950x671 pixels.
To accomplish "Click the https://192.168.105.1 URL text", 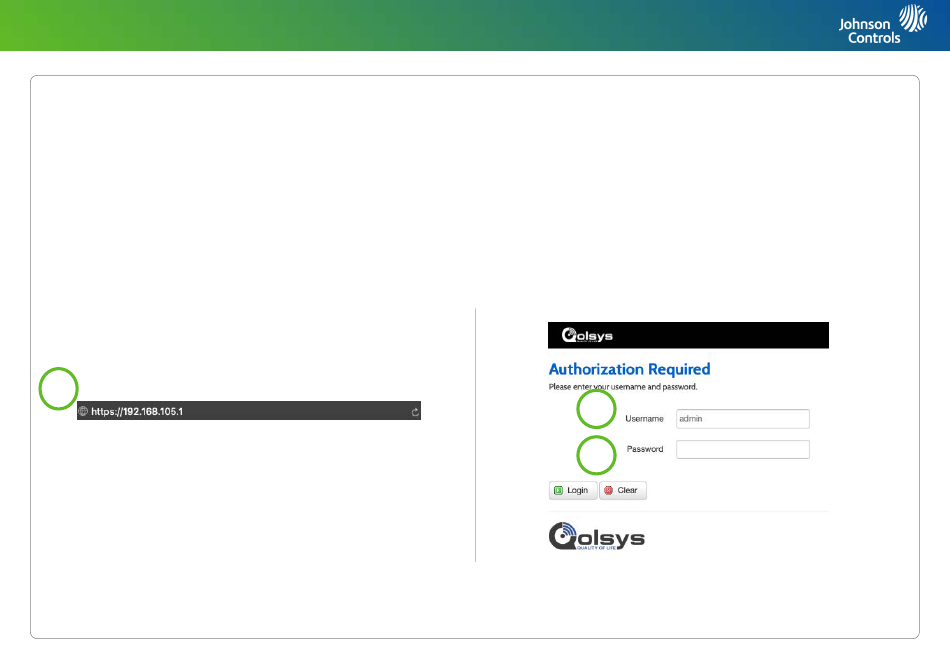I will tap(138, 411).
